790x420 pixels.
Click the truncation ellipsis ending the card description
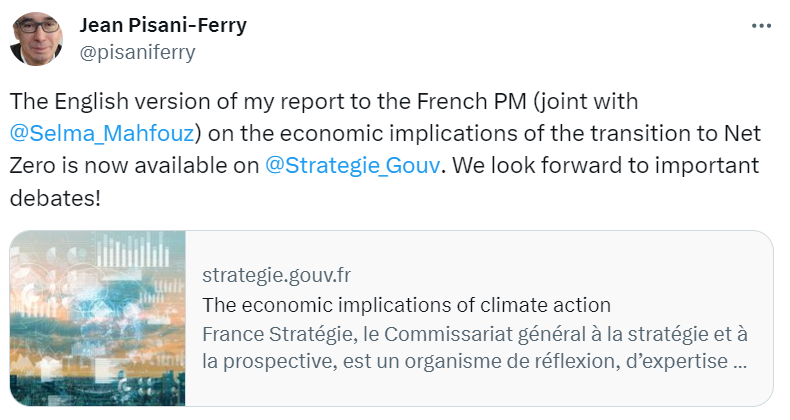point(740,361)
